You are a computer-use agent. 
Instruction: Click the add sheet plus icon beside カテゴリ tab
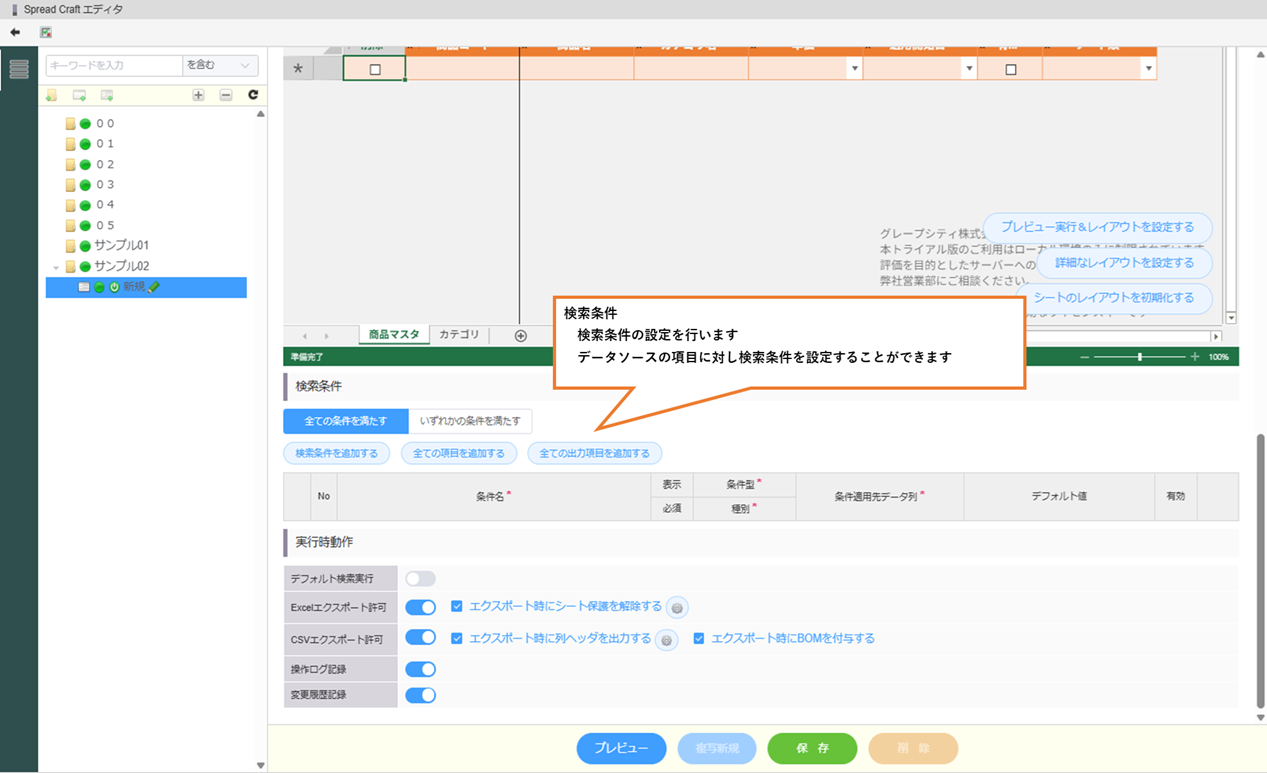pos(520,336)
